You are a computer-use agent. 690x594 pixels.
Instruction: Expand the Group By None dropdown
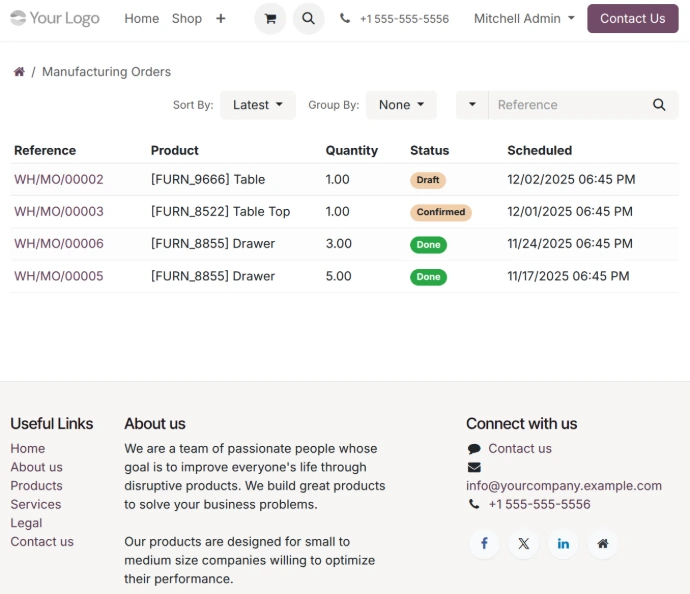point(401,105)
